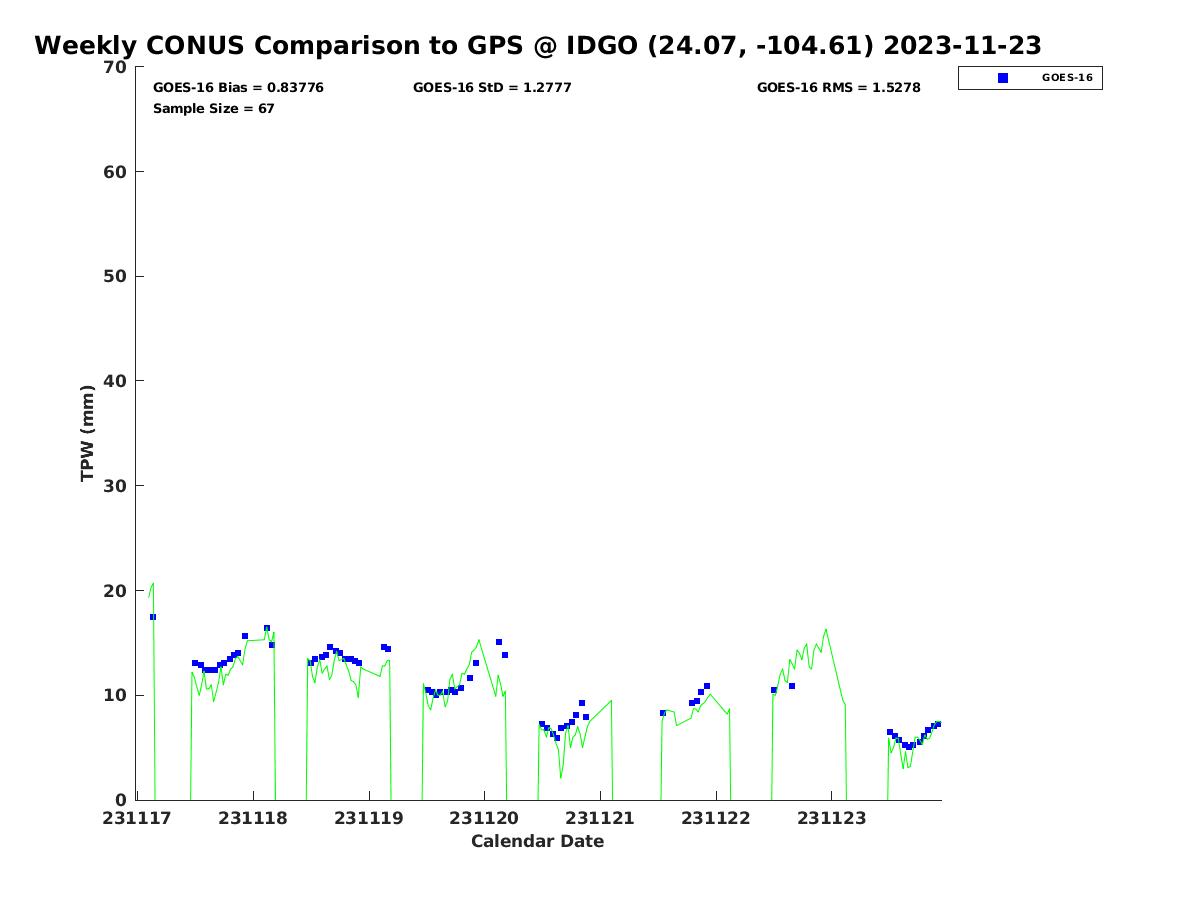Click the 20 y-axis tick label
Screen dimensions: 1200x900
point(116,591)
